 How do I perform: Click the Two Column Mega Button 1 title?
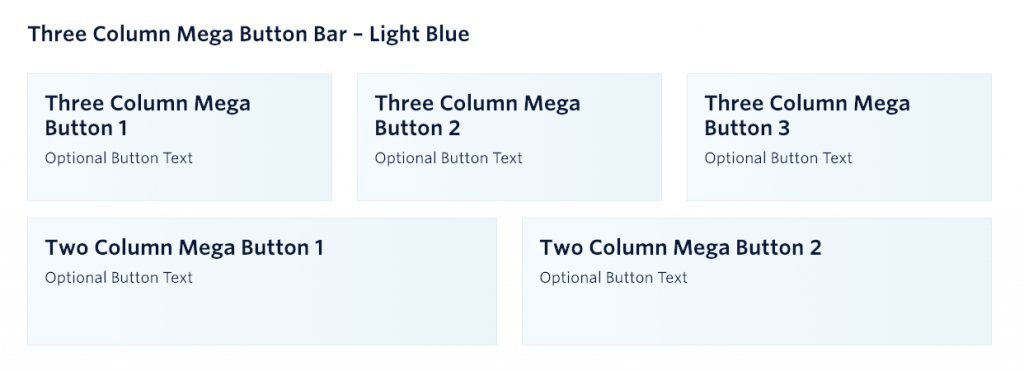click(x=184, y=248)
